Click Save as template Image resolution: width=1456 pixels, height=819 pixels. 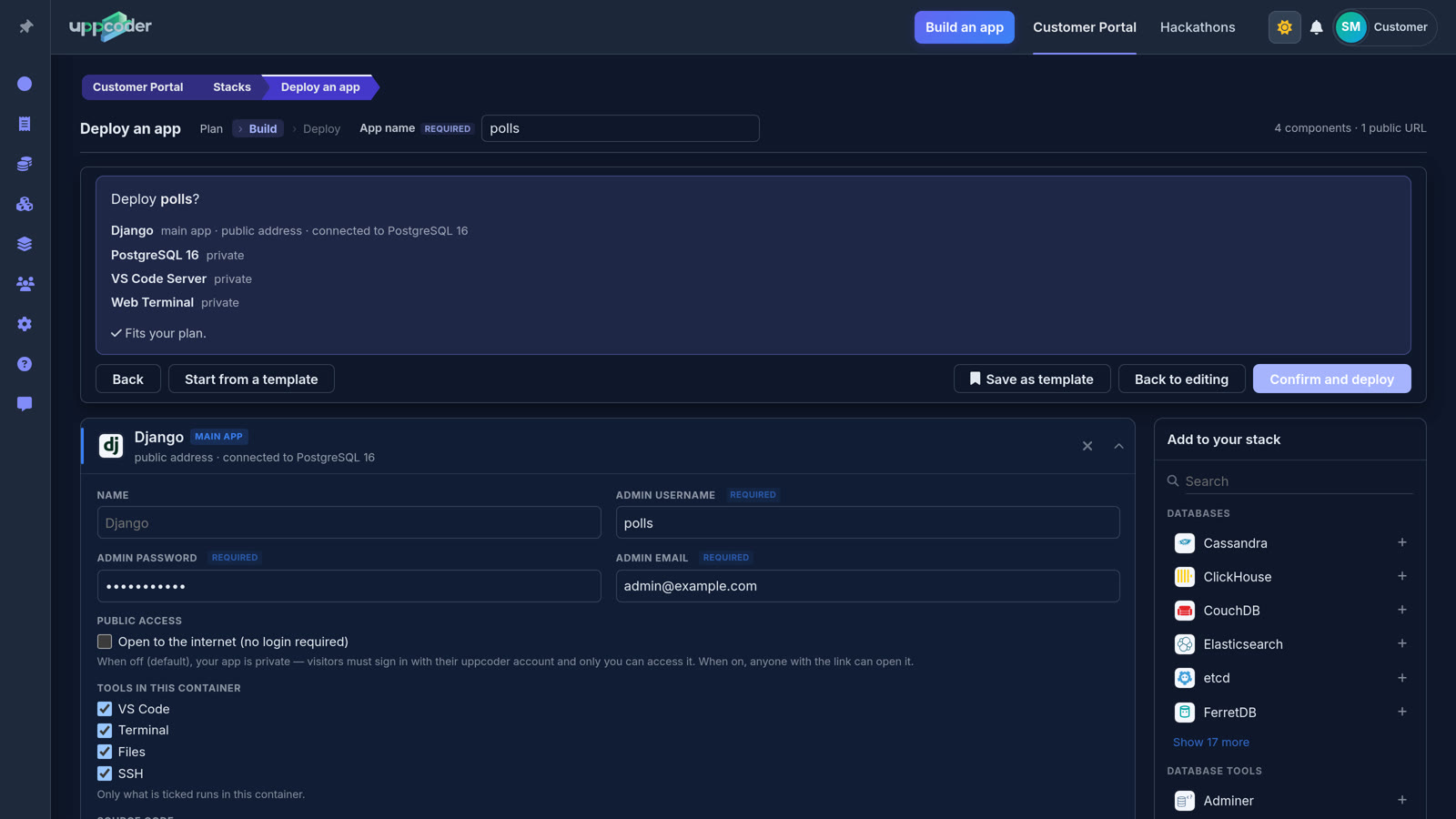(1032, 379)
